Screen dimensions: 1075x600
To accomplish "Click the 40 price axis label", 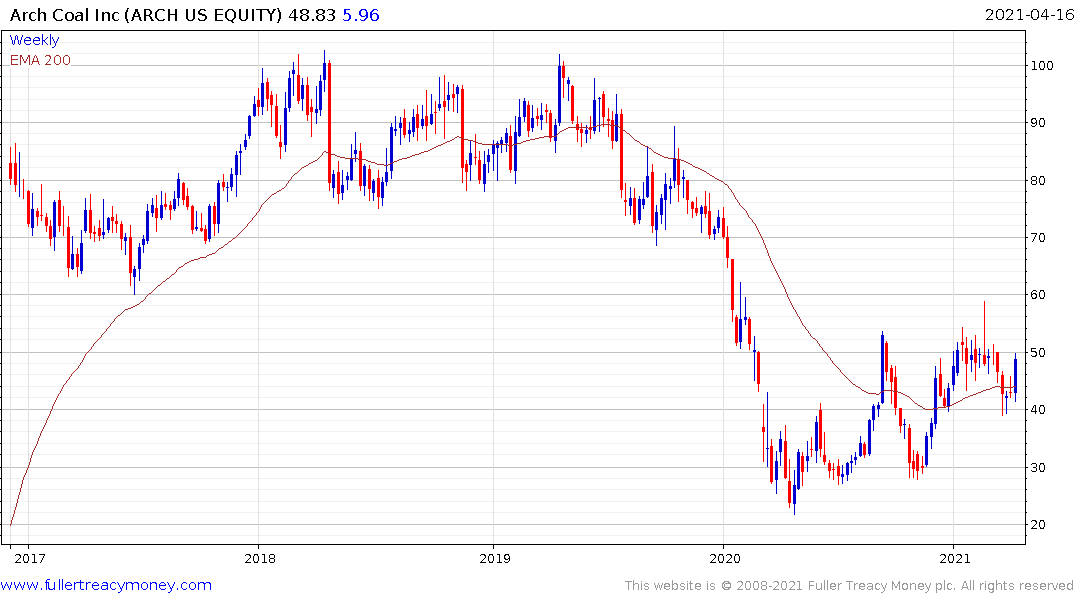I will click(x=1038, y=410).
